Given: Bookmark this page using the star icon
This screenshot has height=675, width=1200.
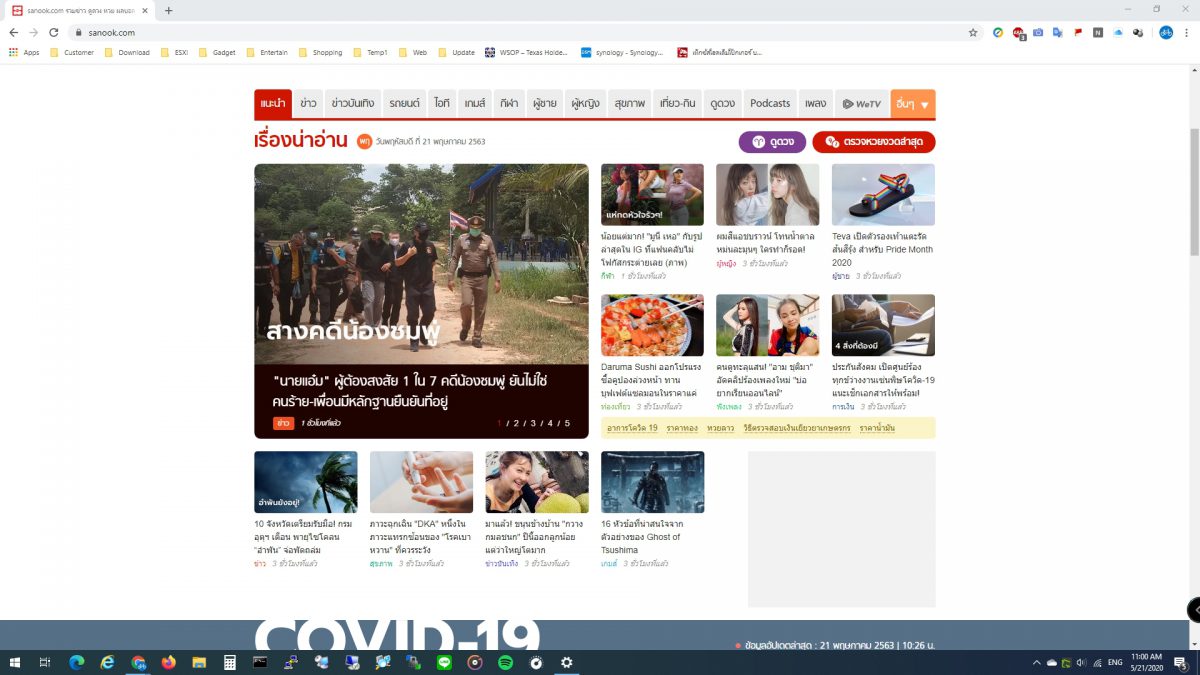Looking at the screenshot, I should 972,32.
